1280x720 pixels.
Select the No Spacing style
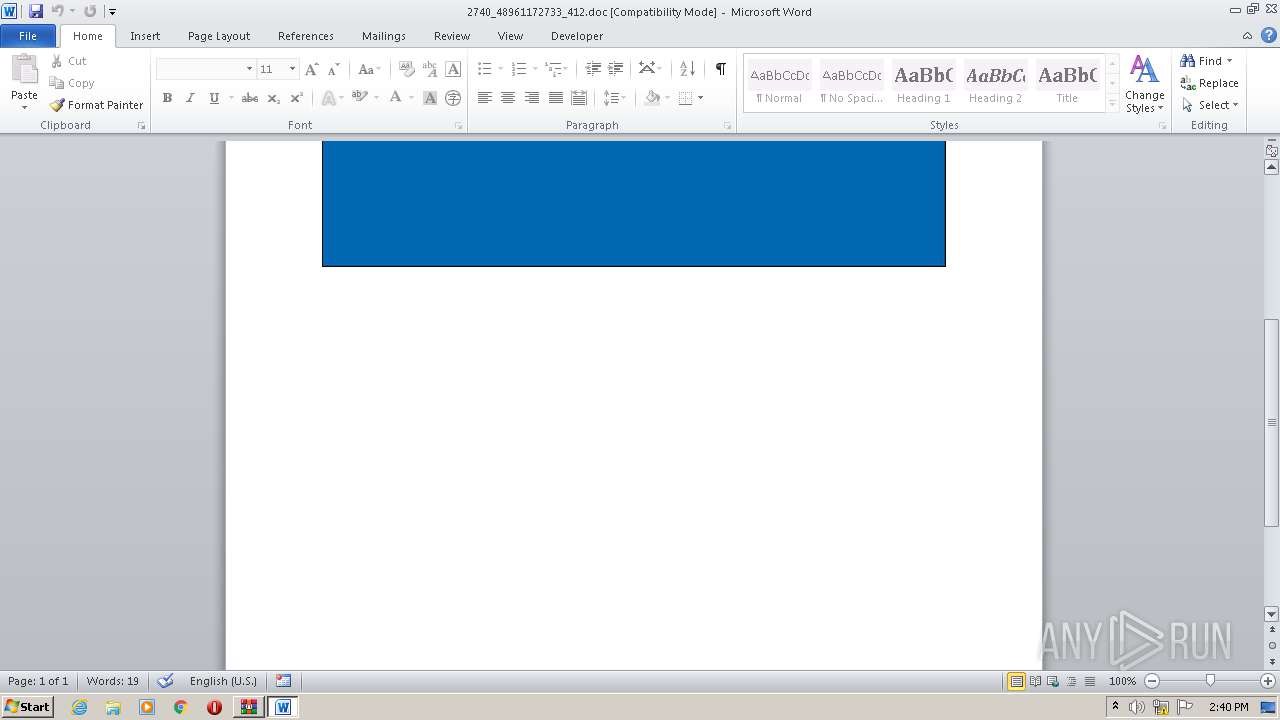[851, 84]
